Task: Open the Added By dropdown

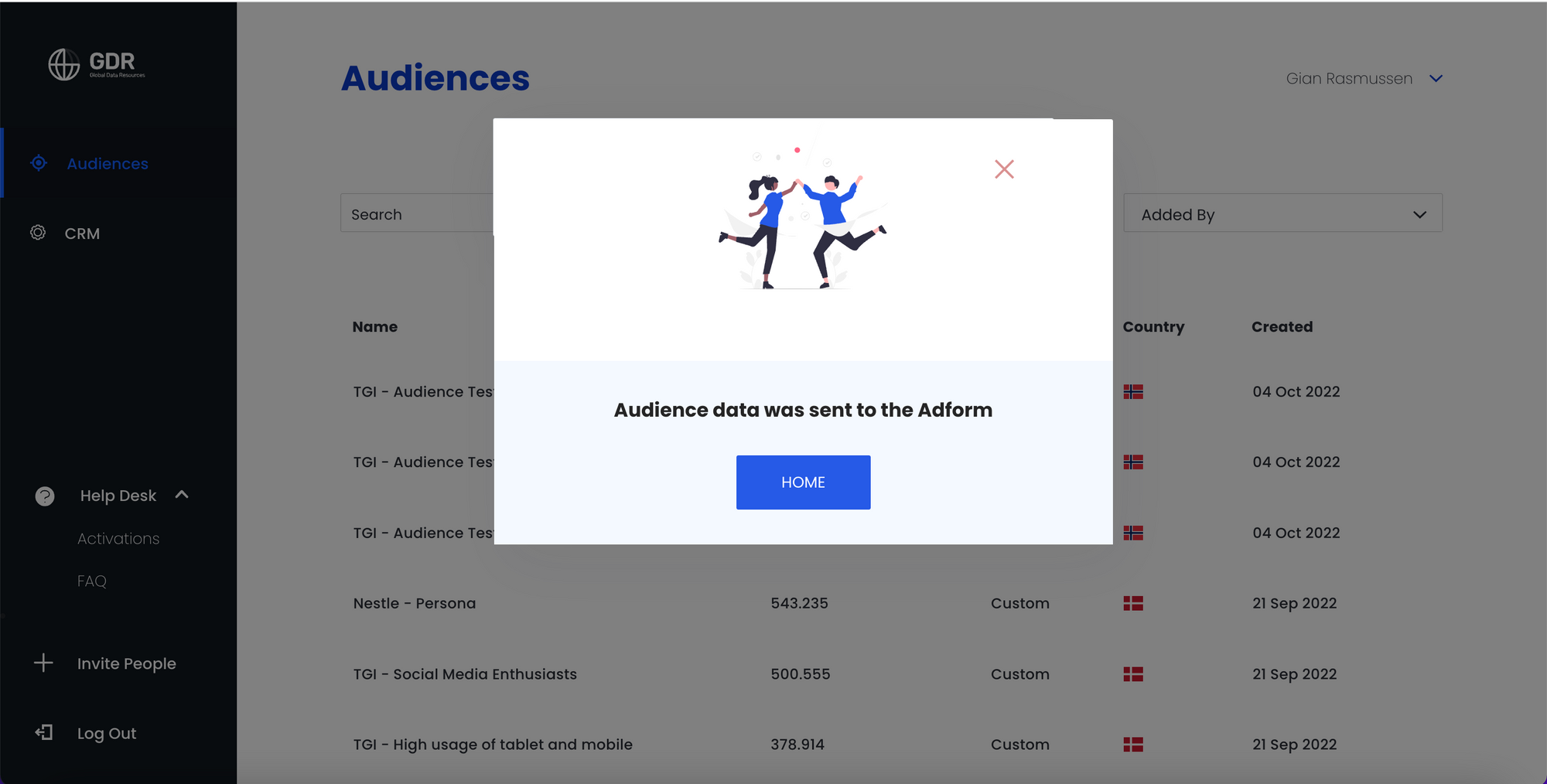Action: (1282, 213)
